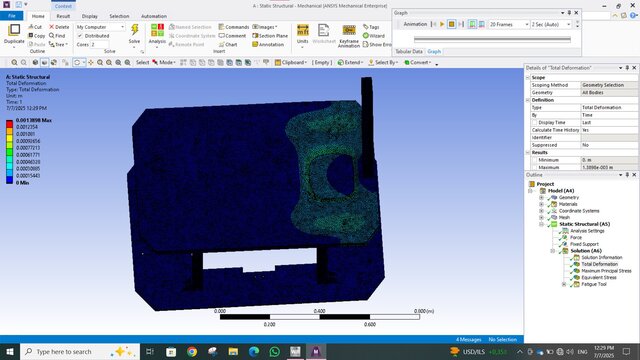Image resolution: width=640 pixels, height=360 pixels.
Task: Open the Tree dropdown
Action: [58, 44]
